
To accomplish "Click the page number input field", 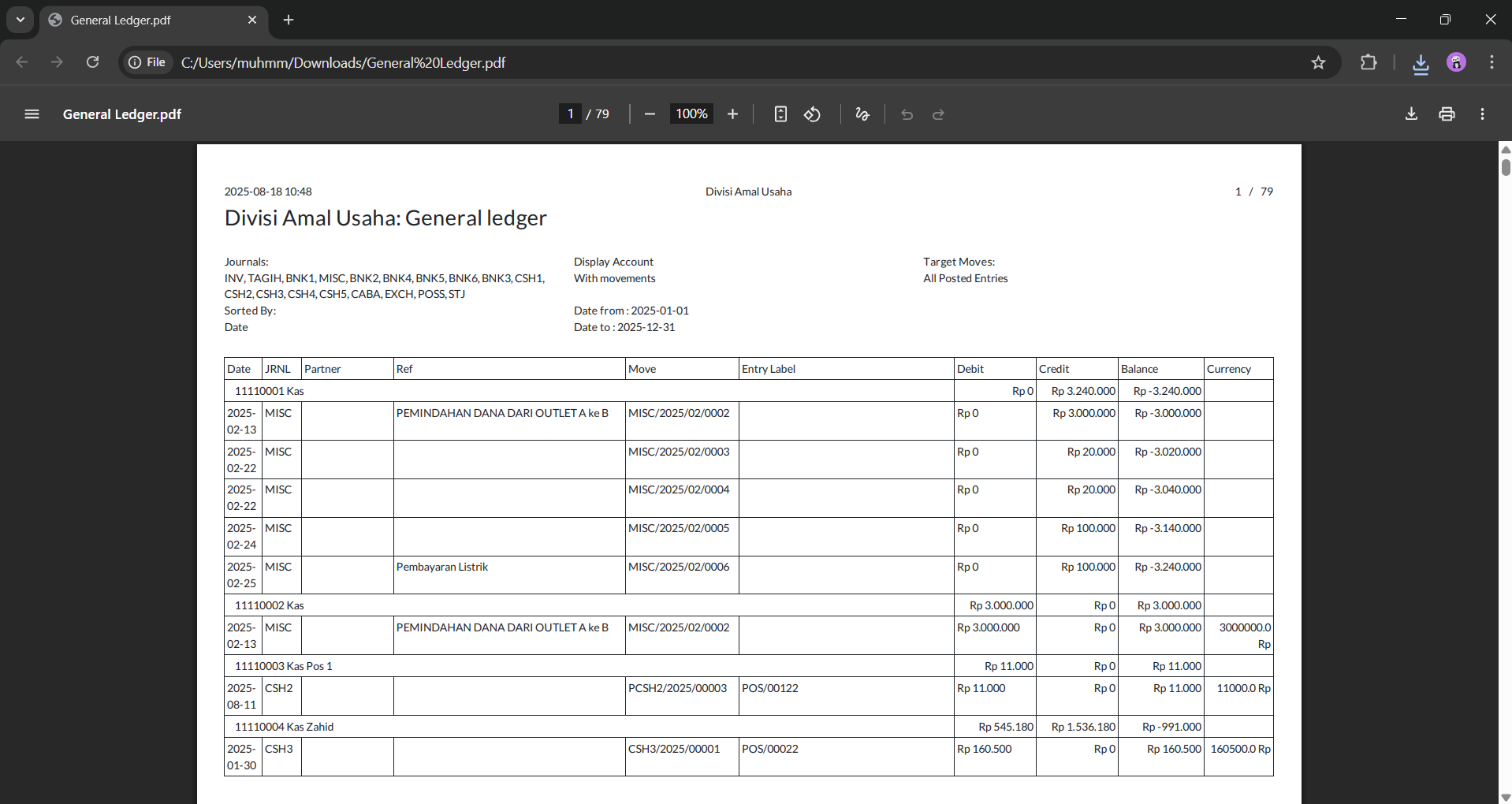I will (x=570, y=114).
